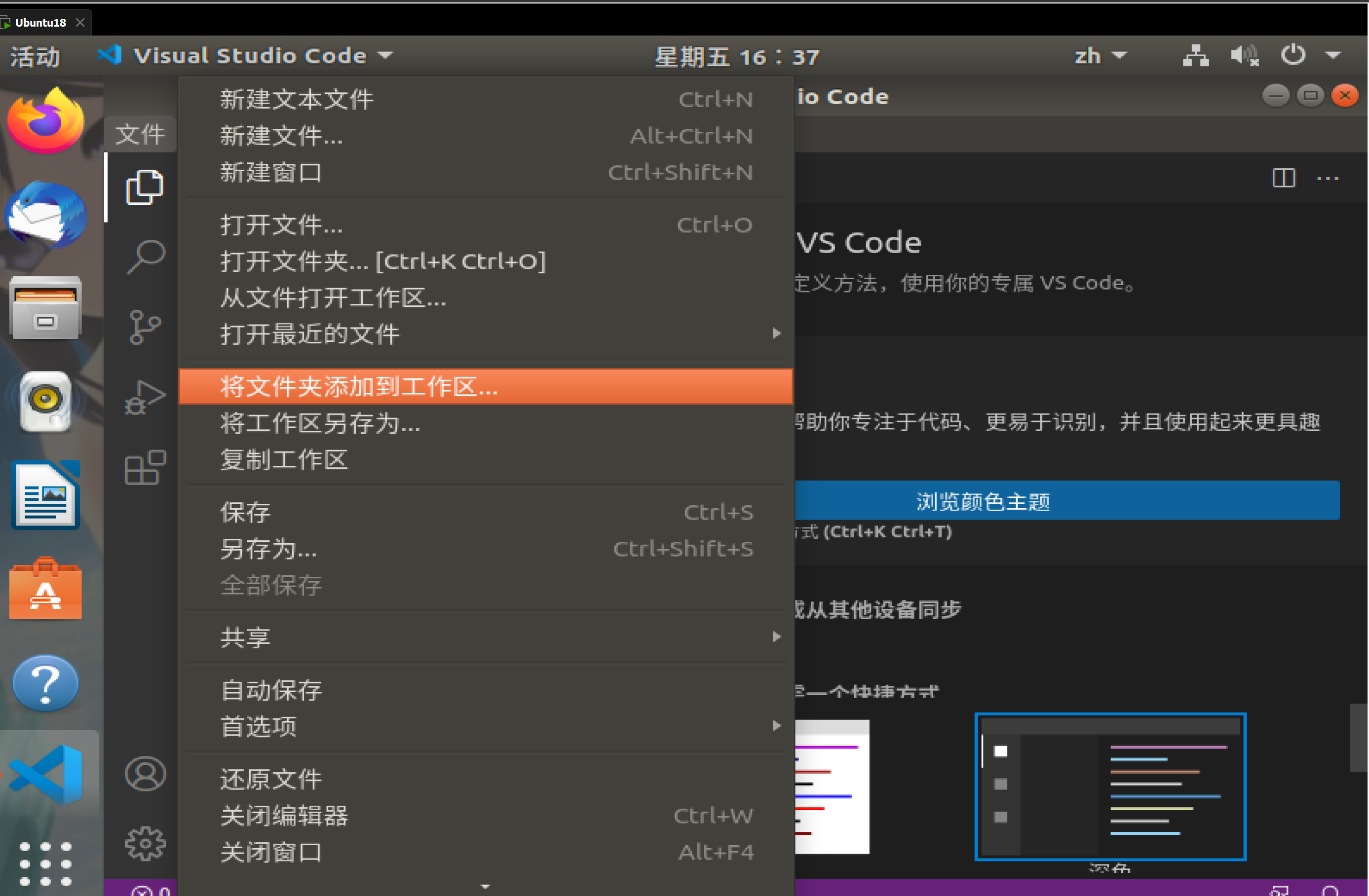Click the power icon in top bar
The height and width of the screenshot is (896, 1369).
1293,55
